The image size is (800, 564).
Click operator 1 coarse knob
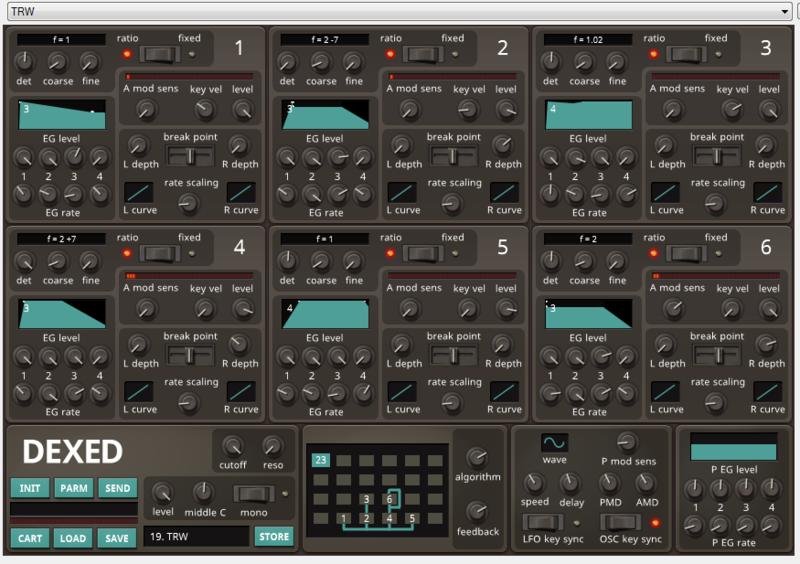pyautogui.click(x=57, y=63)
